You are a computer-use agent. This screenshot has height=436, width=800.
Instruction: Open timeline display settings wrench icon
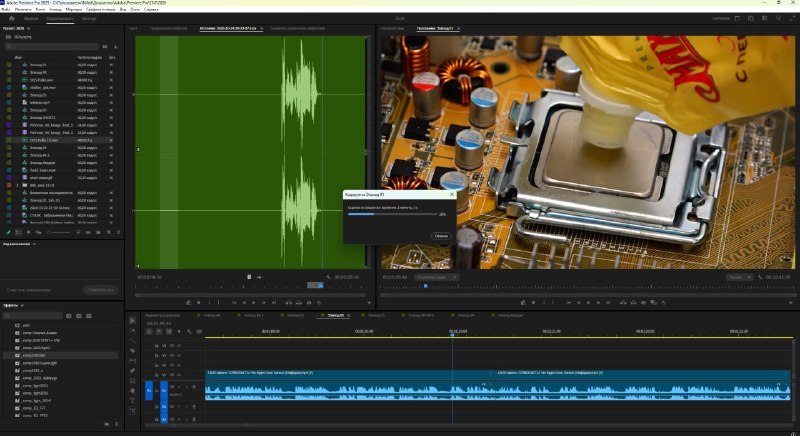189,331
